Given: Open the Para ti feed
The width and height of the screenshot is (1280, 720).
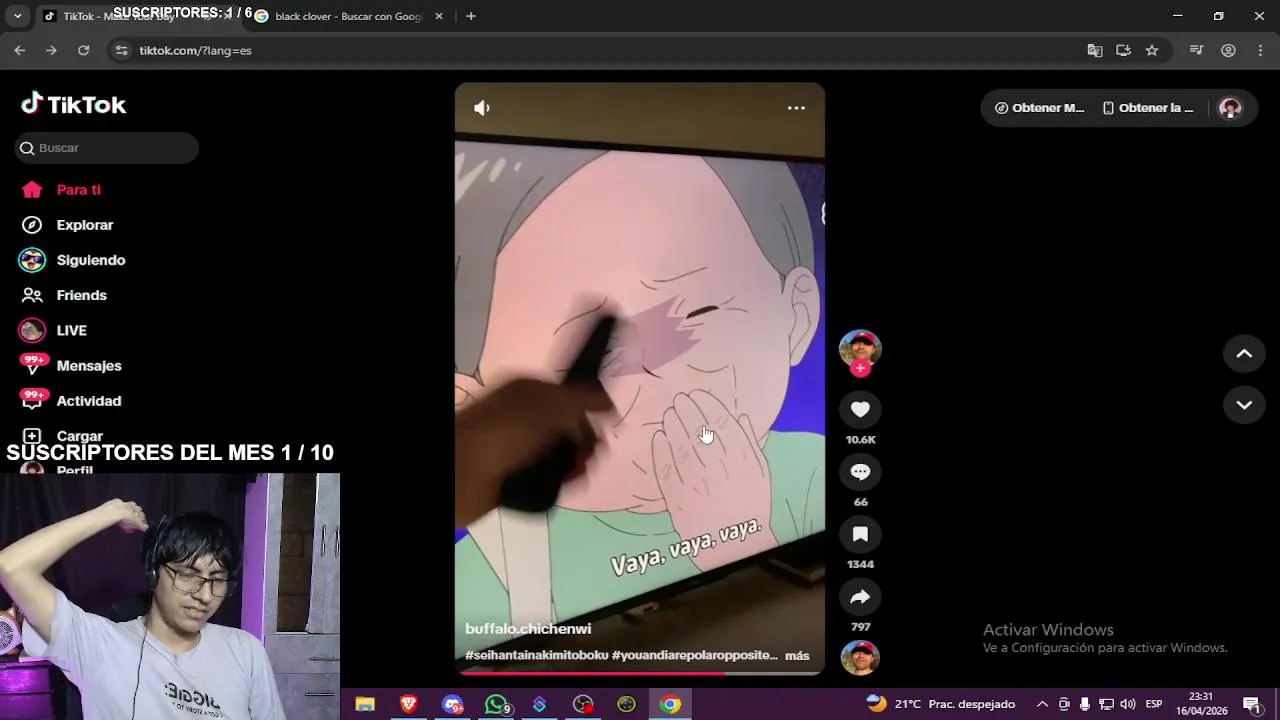Looking at the screenshot, I should [x=78, y=190].
